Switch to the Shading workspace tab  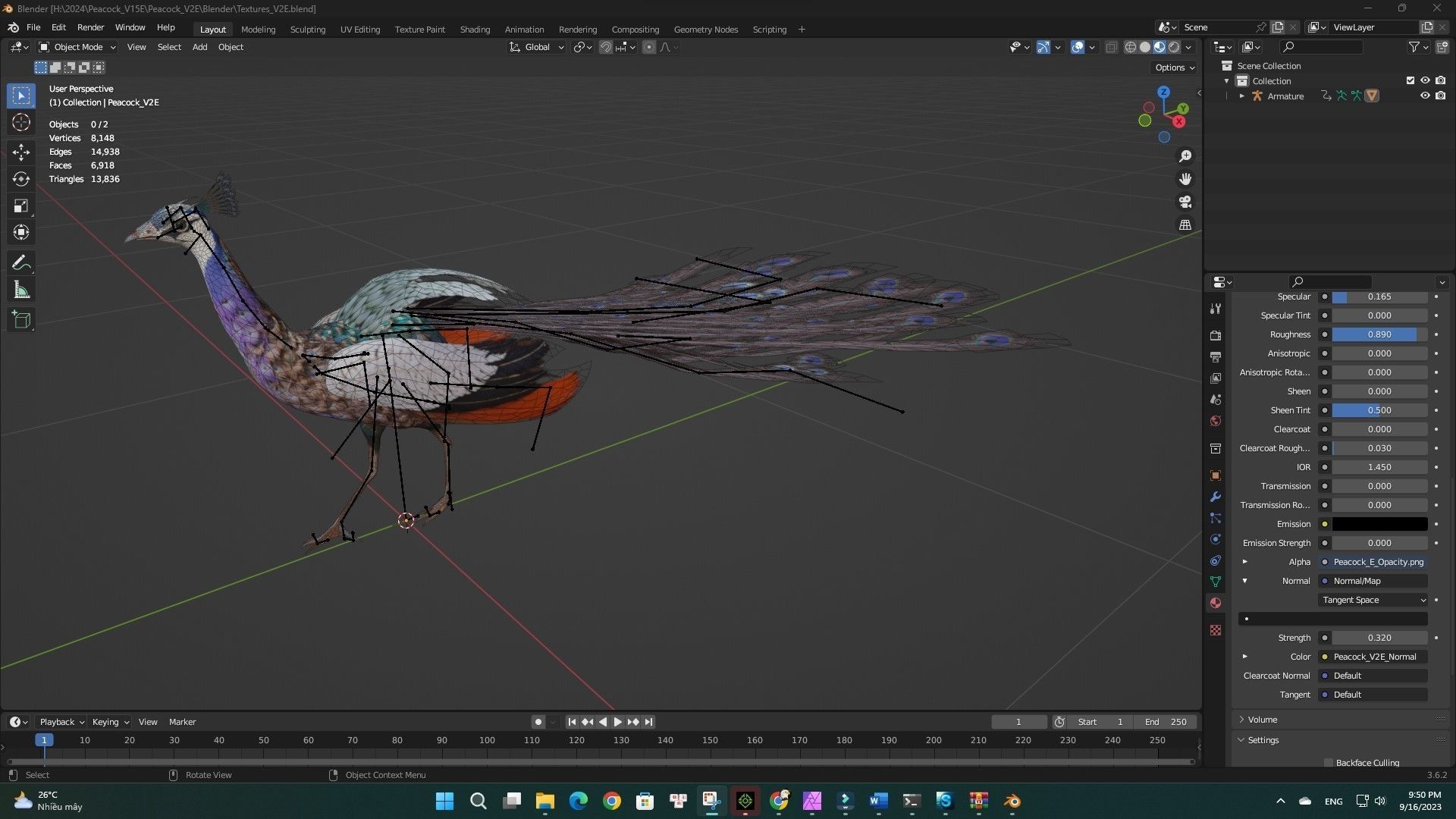pos(475,30)
